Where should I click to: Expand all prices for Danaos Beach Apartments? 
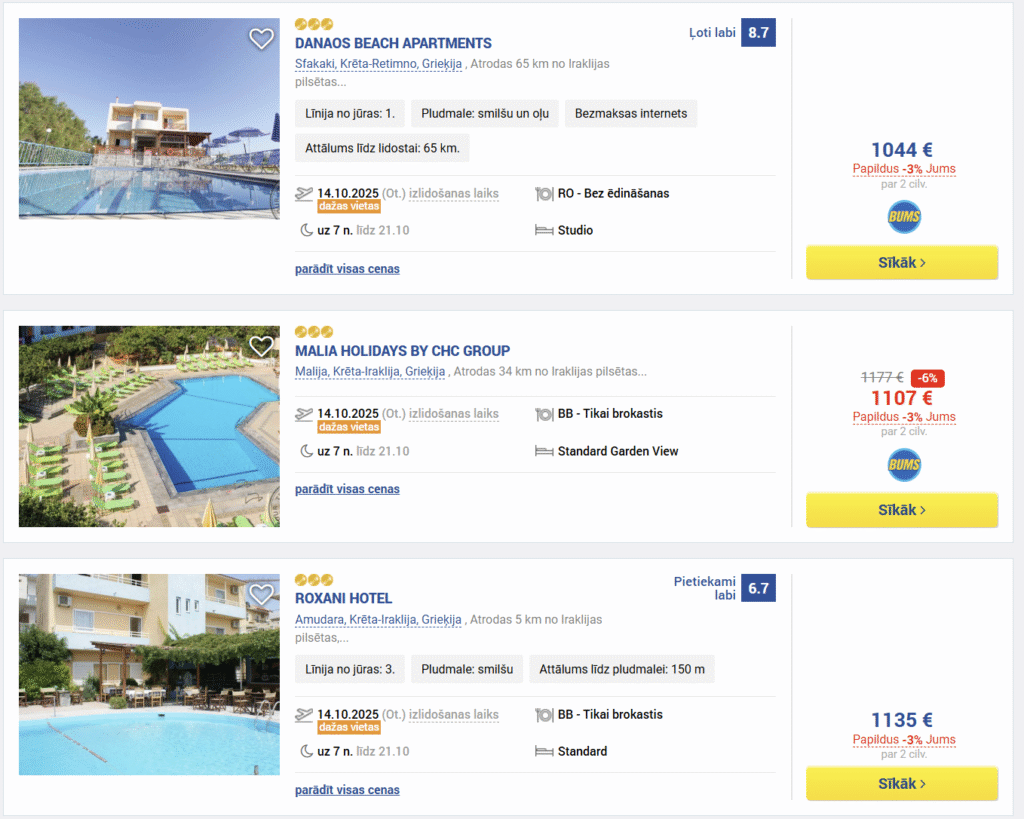[347, 269]
